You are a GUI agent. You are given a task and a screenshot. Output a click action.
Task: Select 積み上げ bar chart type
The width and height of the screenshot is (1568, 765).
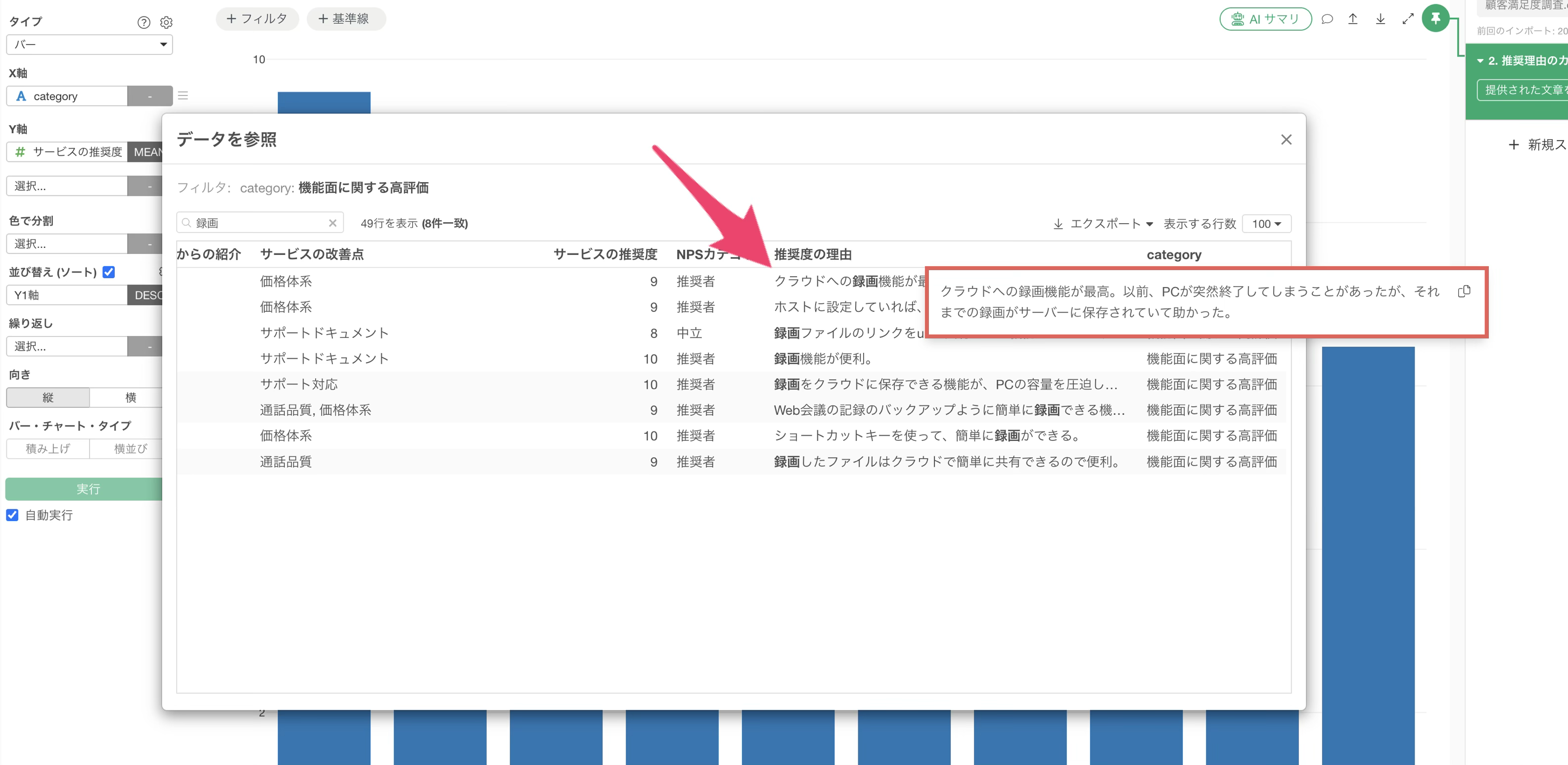[x=48, y=448]
